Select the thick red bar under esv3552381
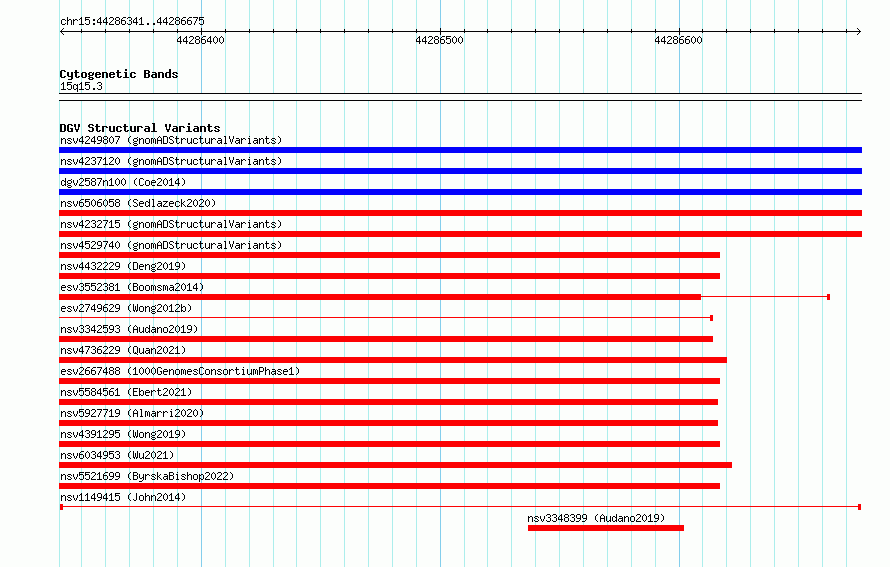Image resolution: width=890 pixels, height=567 pixels. point(380,297)
